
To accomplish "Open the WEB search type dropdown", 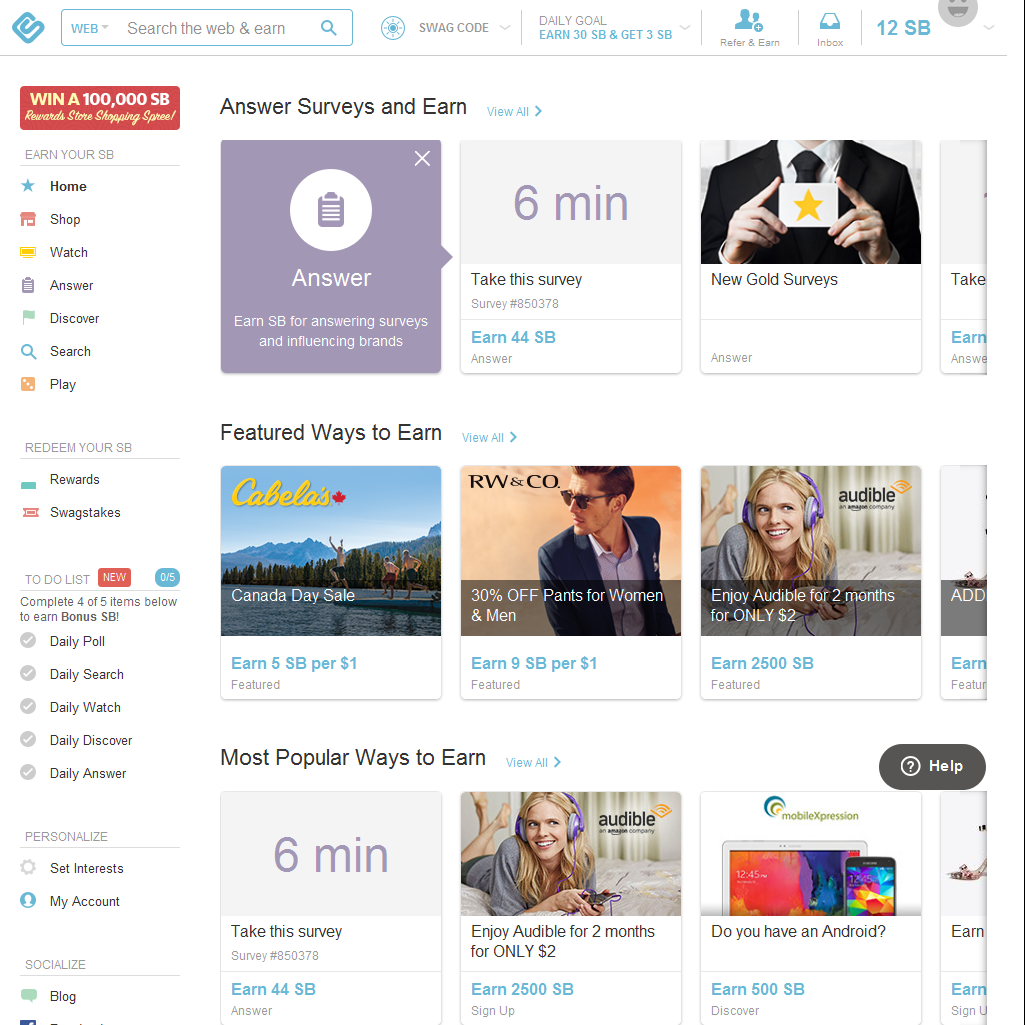I will click(x=90, y=28).
